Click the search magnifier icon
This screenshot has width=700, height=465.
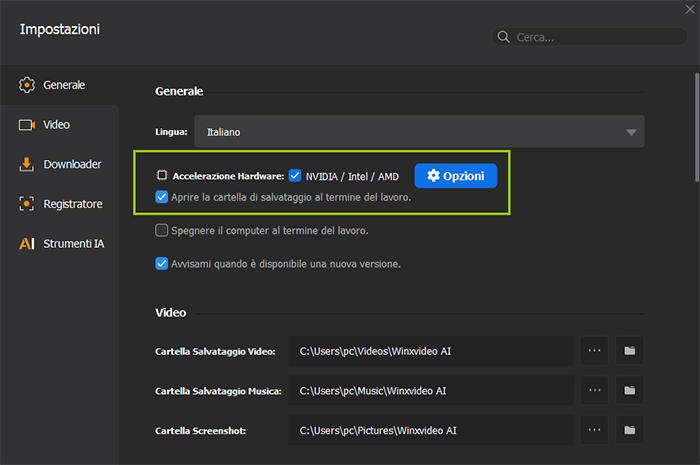504,37
